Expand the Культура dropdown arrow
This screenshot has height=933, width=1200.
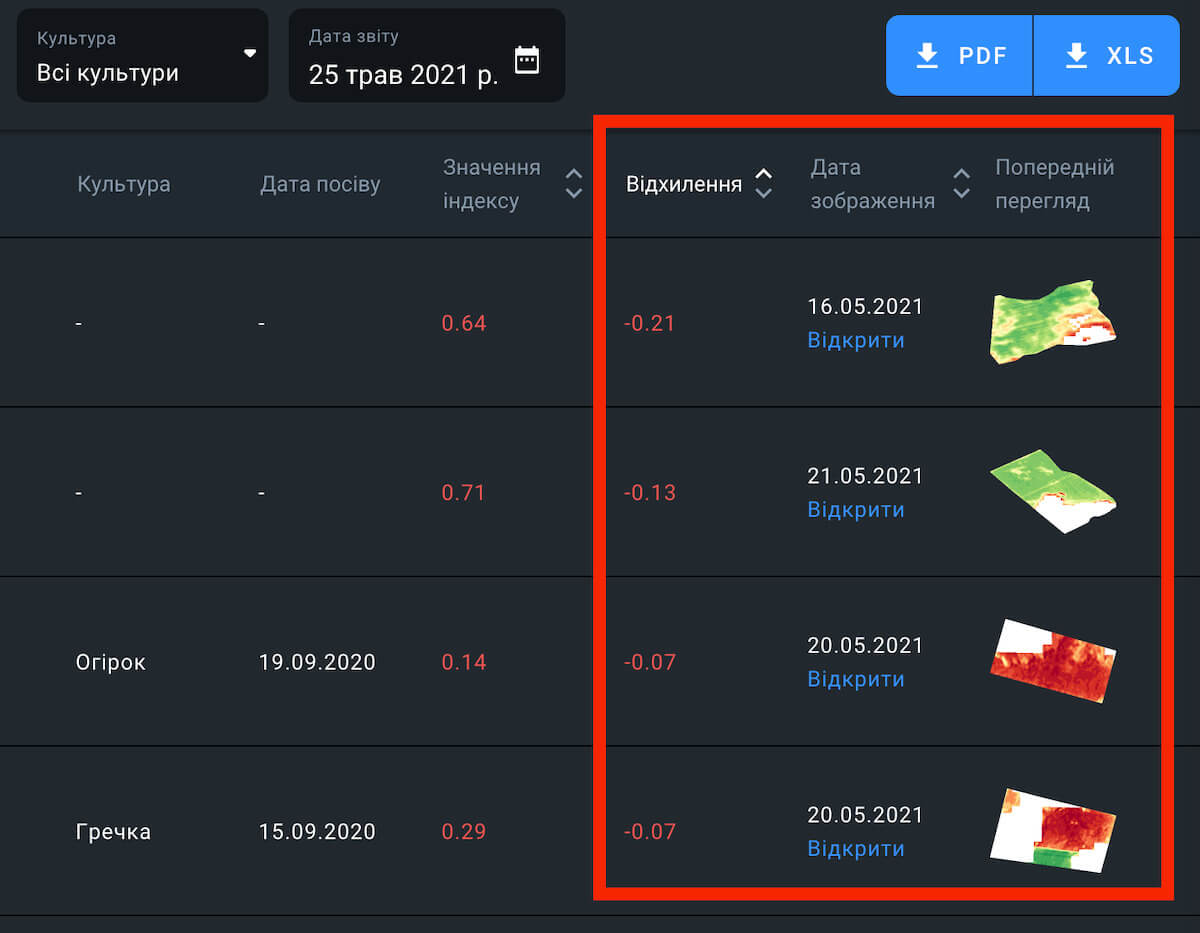[x=250, y=53]
